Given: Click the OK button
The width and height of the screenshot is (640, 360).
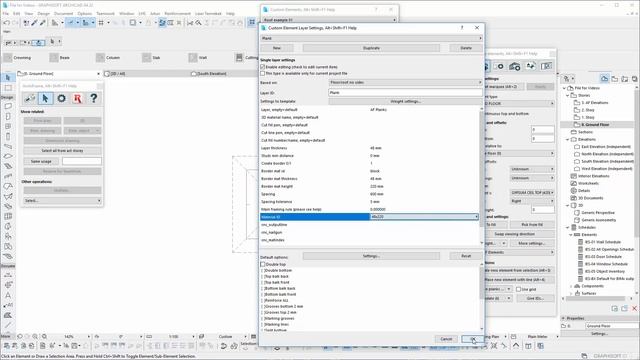Looking at the screenshot, I should coord(472,339).
